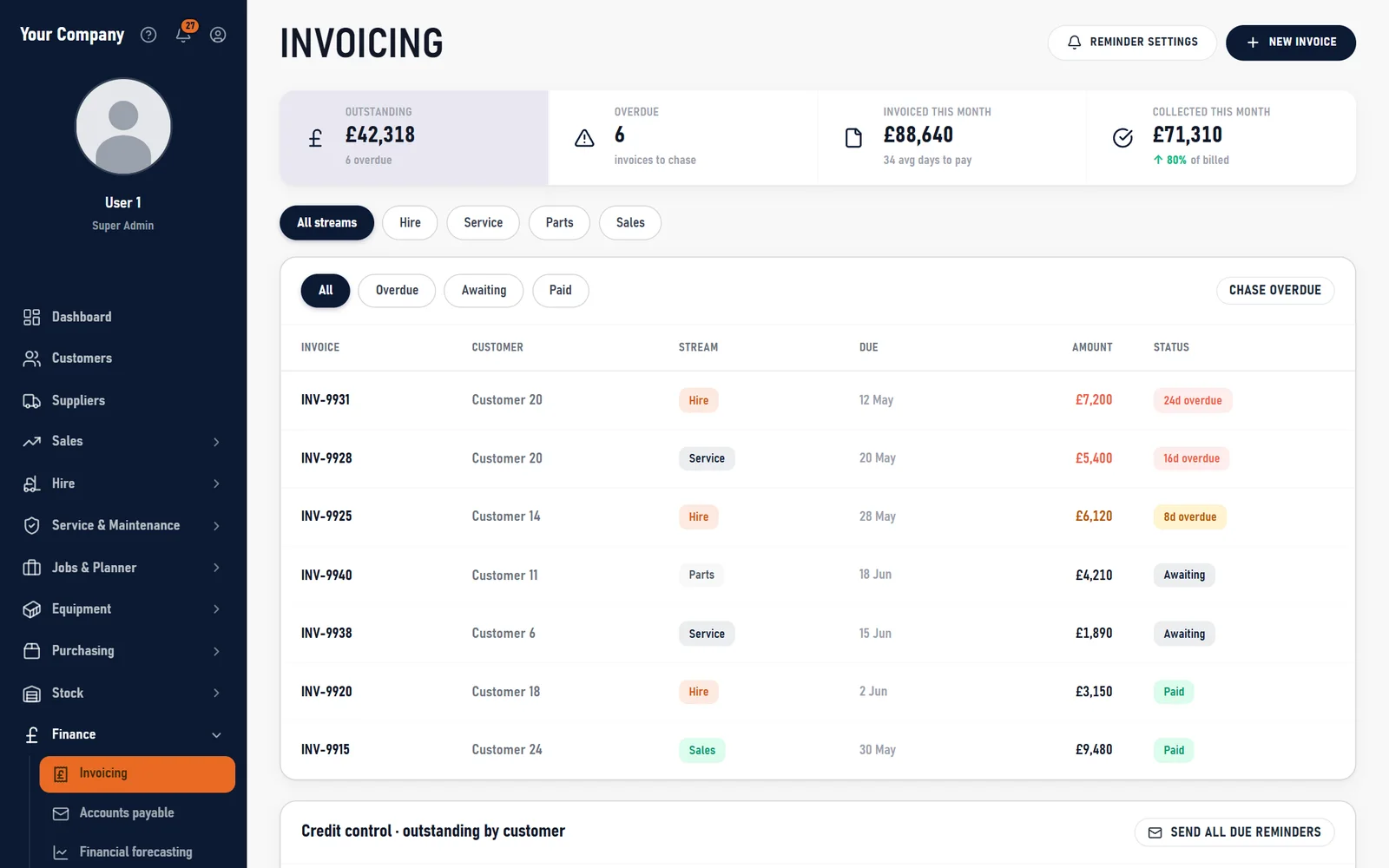Viewport: 1389px width, 868px height.
Task: Click the Finance pound icon
Action: [x=32, y=734]
